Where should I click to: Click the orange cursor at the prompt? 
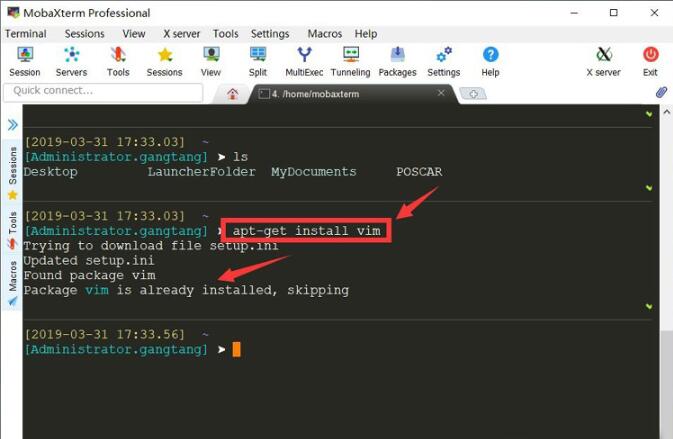pos(236,349)
